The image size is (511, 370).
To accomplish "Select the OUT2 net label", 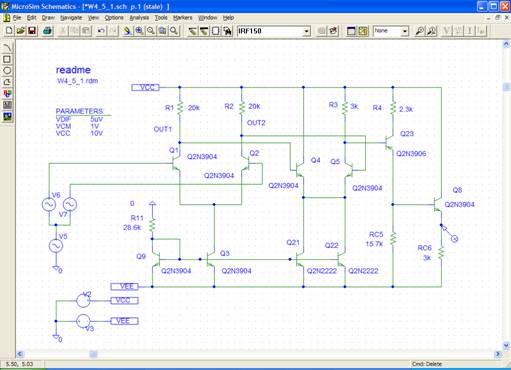I will pyautogui.click(x=256, y=123).
